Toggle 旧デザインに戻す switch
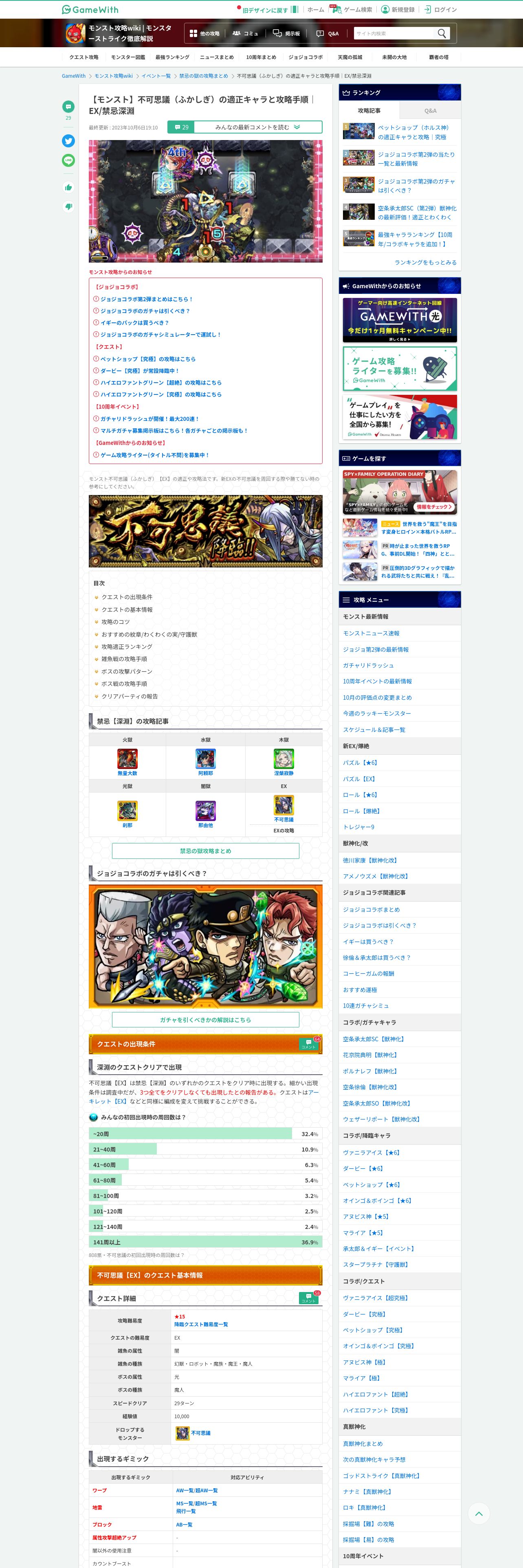Image resolution: width=523 pixels, height=1568 pixels. 294,9
